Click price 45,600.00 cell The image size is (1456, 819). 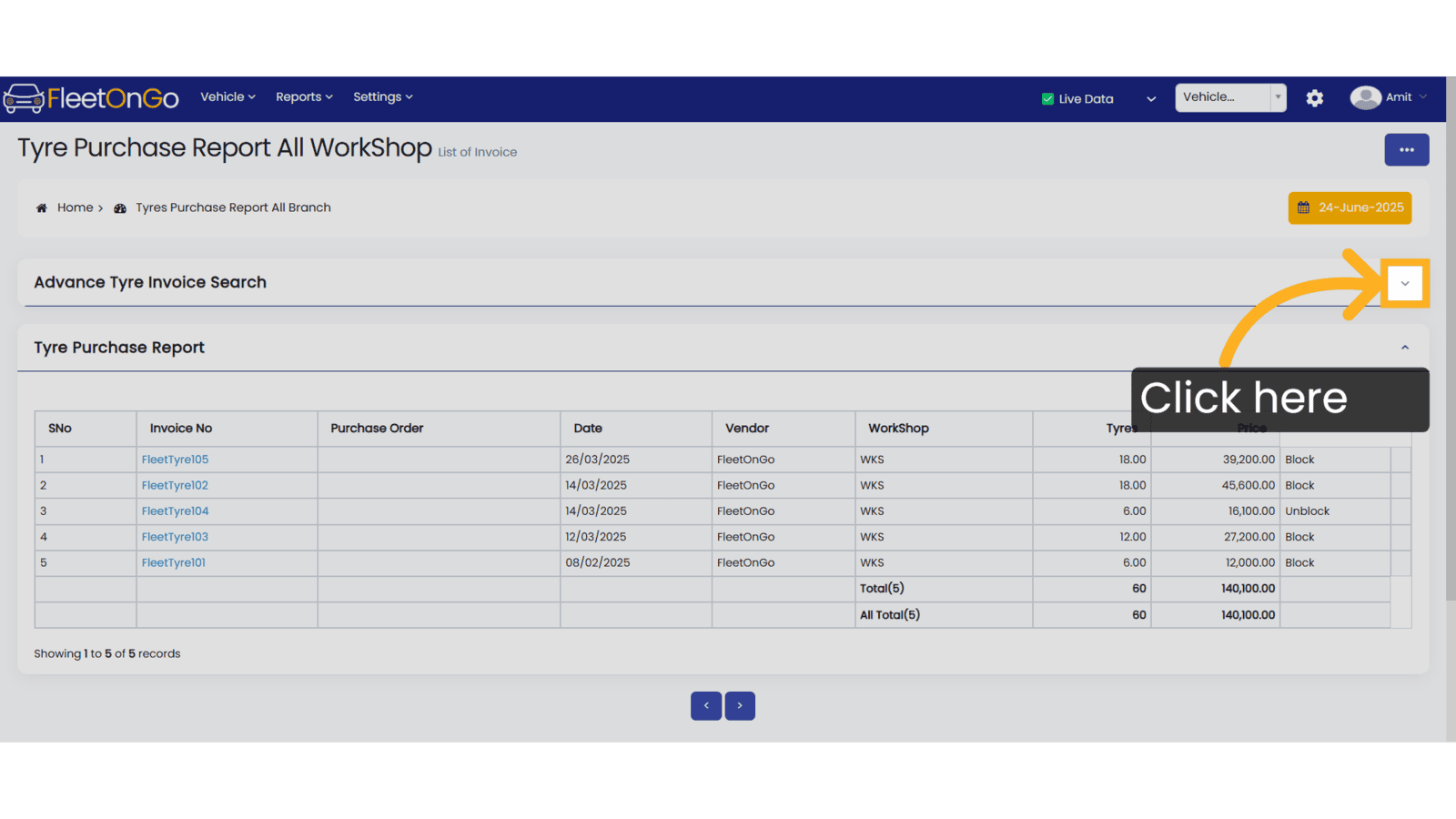click(x=1215, y=485)
